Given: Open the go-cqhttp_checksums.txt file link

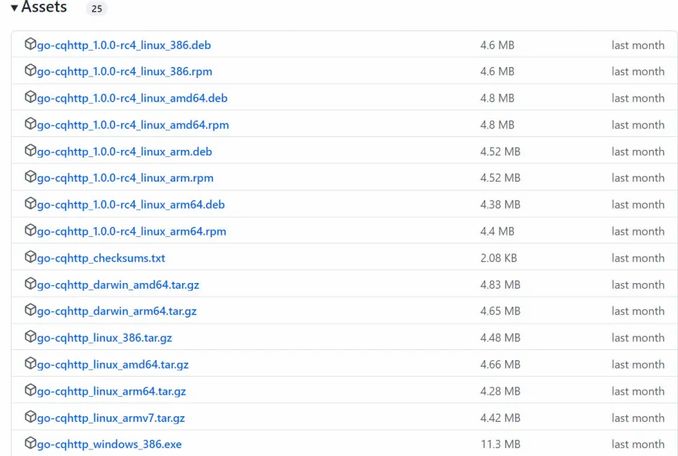Looking at the screenshot, I should (101, 258).
